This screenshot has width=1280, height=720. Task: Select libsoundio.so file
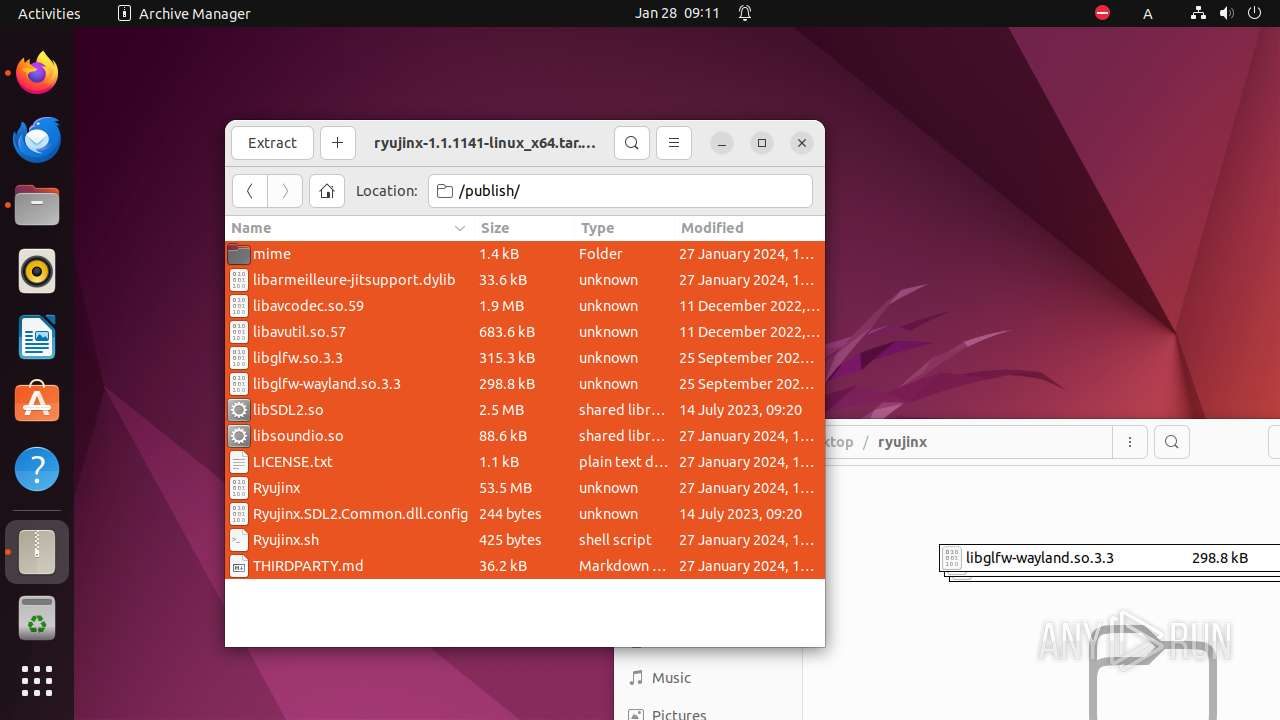[x=525, y=436]
